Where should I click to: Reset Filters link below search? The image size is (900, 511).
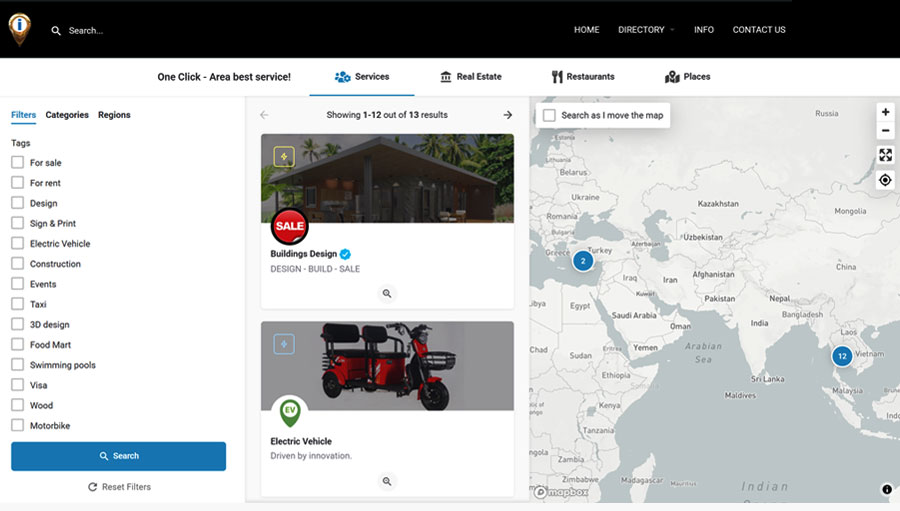click(x=118, y=487)
